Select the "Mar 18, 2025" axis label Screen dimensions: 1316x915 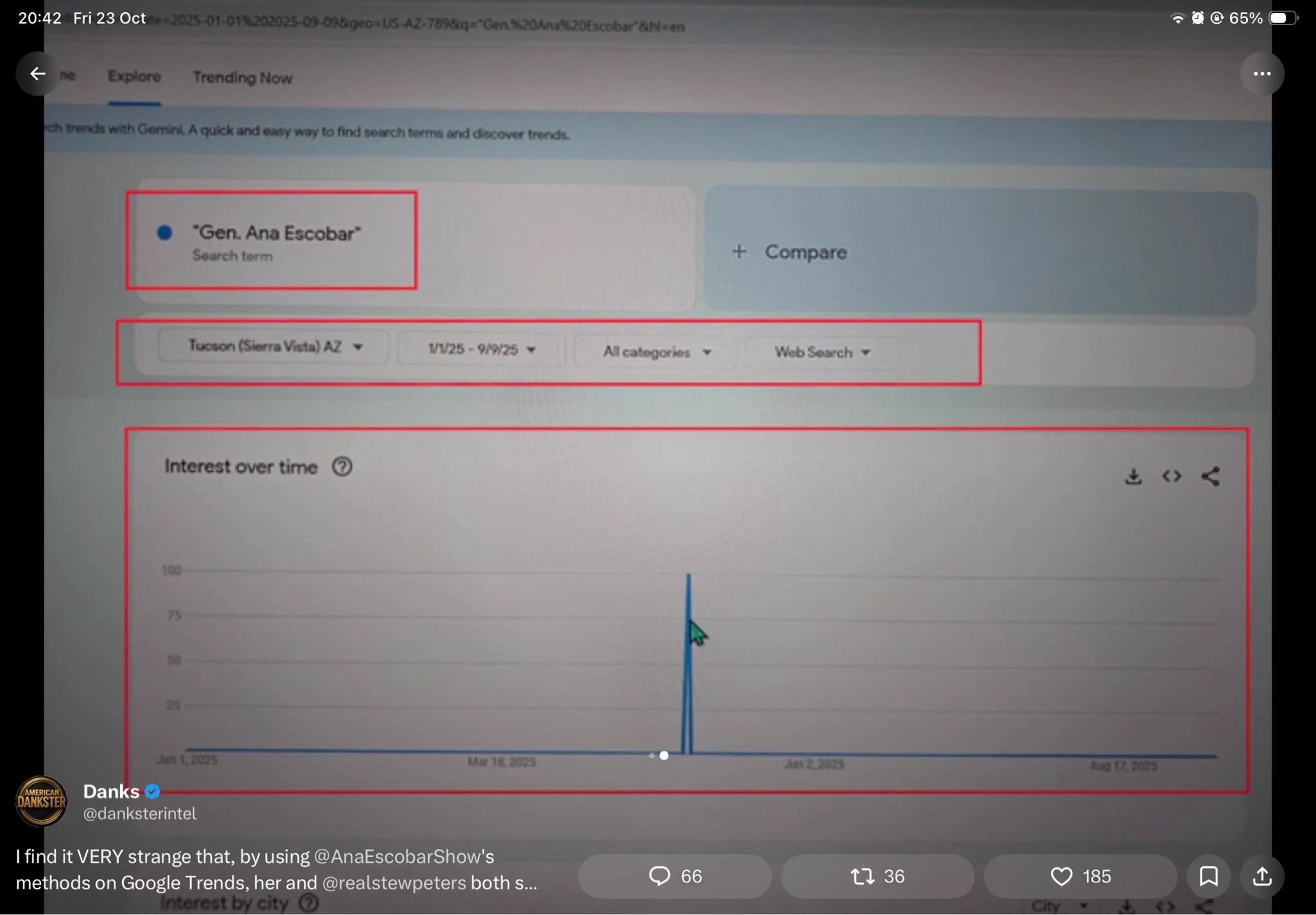(x=501, y=761)
